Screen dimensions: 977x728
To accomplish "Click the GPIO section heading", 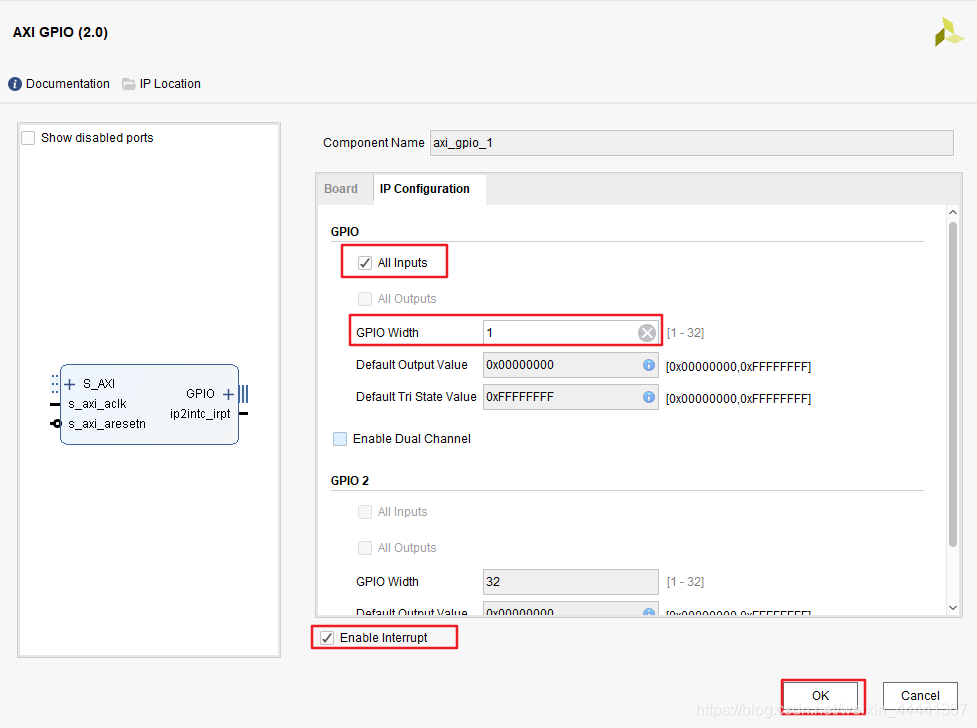I will pos(345,232).
